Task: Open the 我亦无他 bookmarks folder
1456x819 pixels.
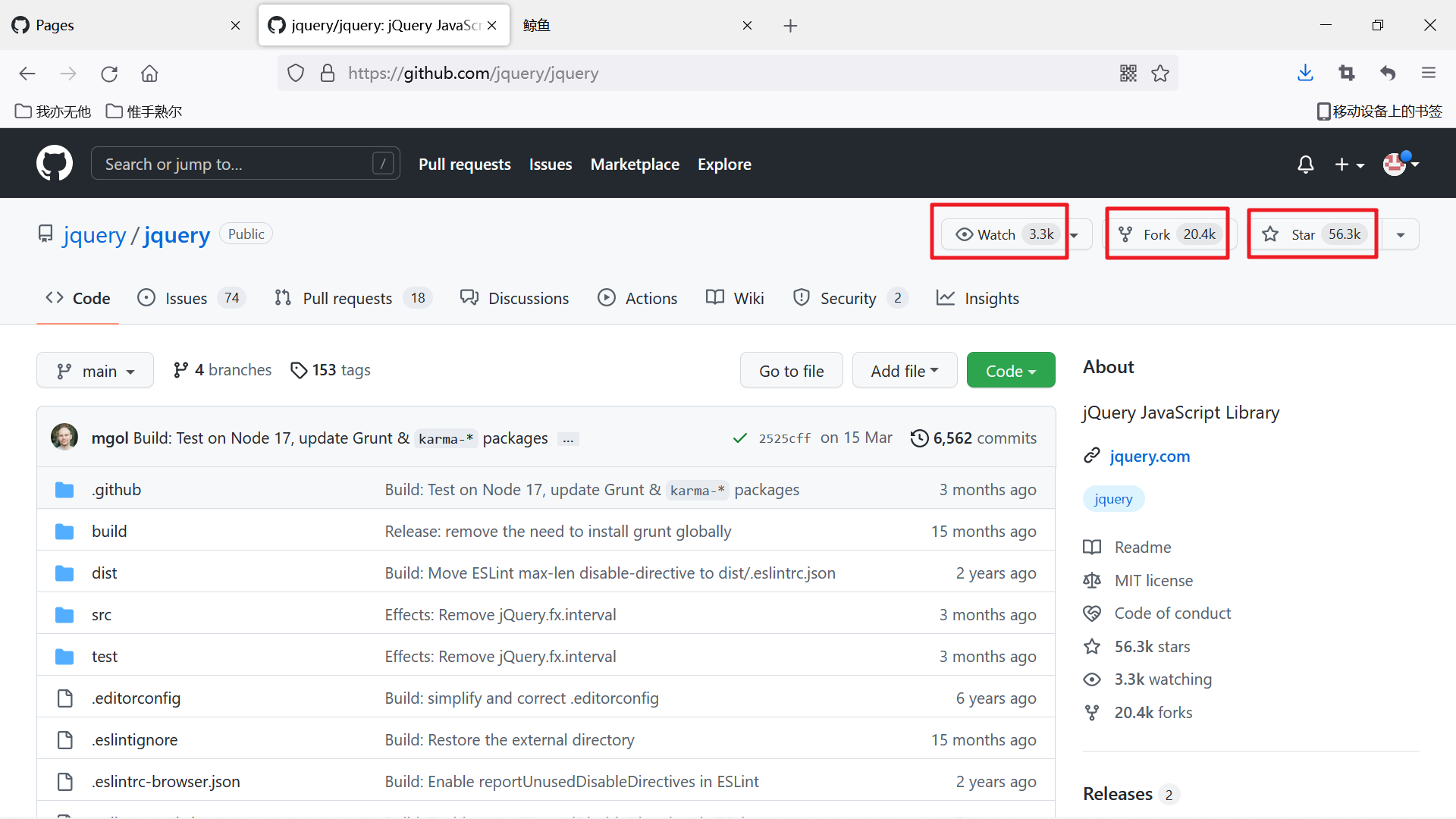Action: point(53,111)
